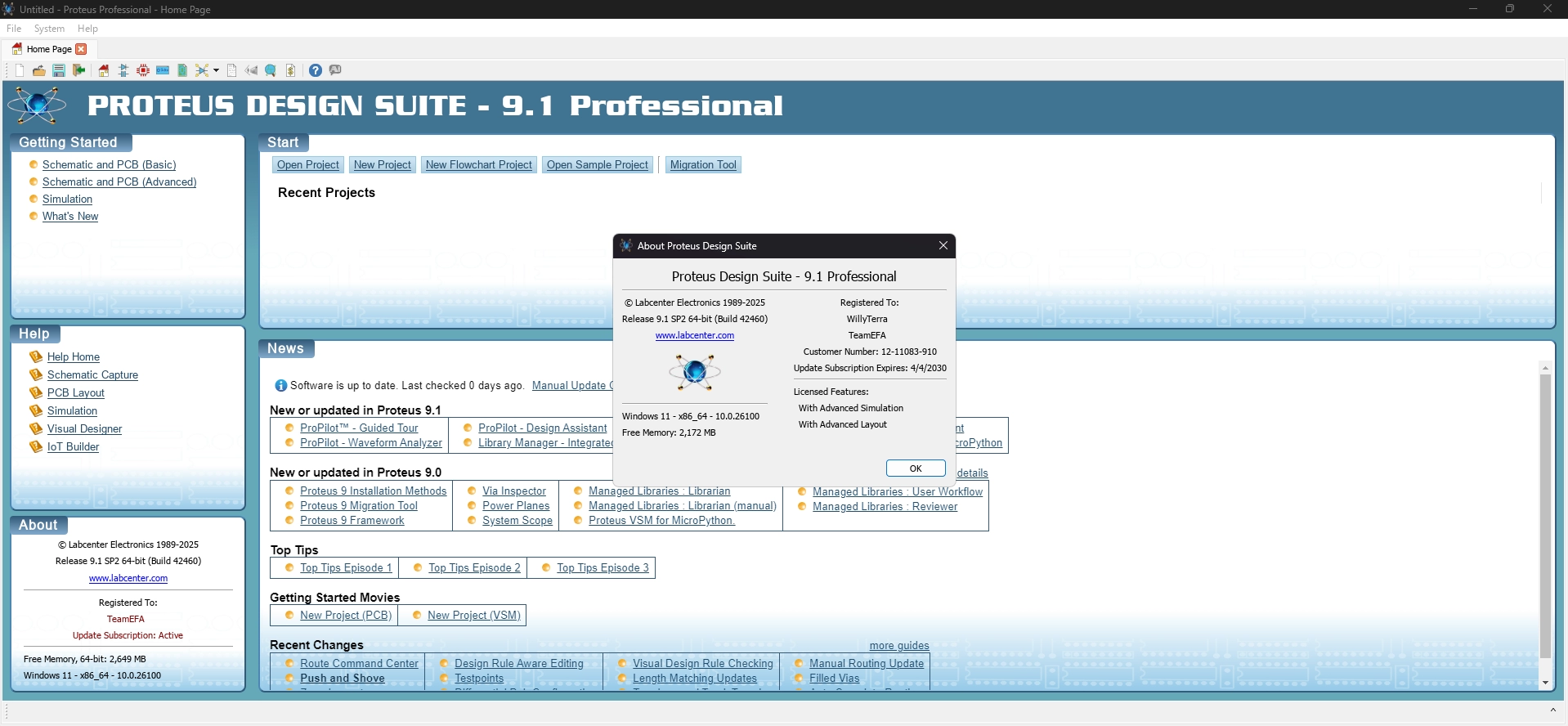This screenshot has height=726, width=1568.
Task: Open New Project (VSM) movie link
Action: [x=474, y=616]
